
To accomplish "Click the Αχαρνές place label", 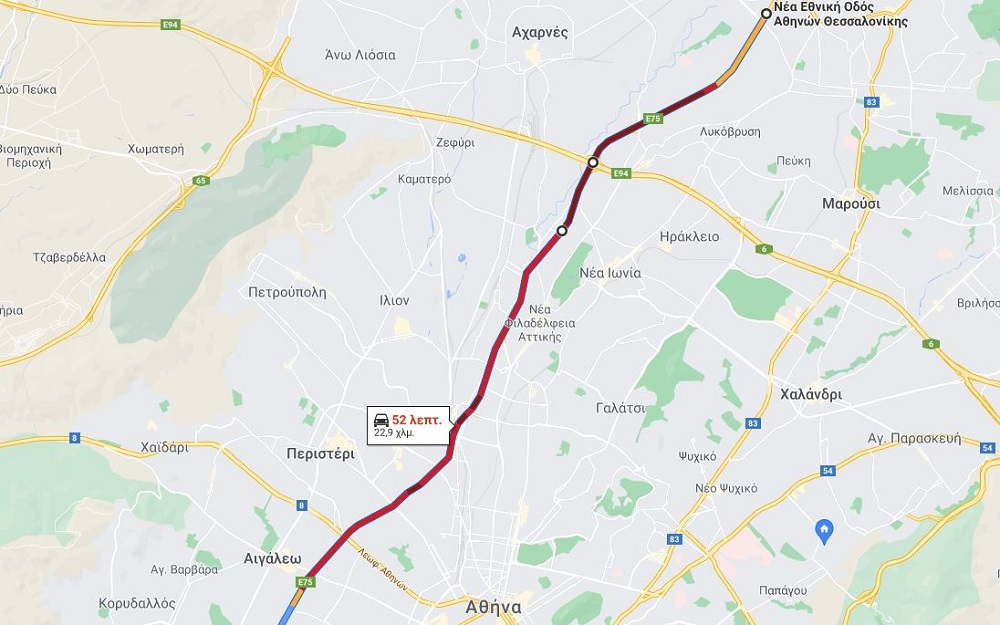I will (540, 33).
